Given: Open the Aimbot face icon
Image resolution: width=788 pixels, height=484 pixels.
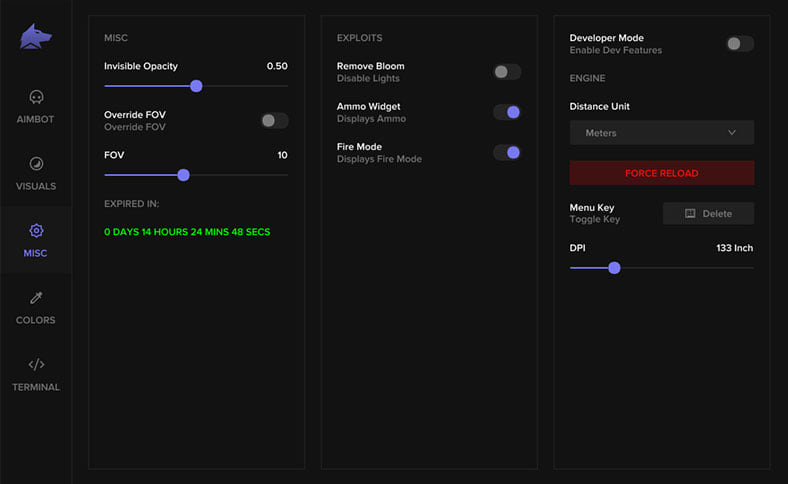Looking at the screenshot, I should pos(36,96).
